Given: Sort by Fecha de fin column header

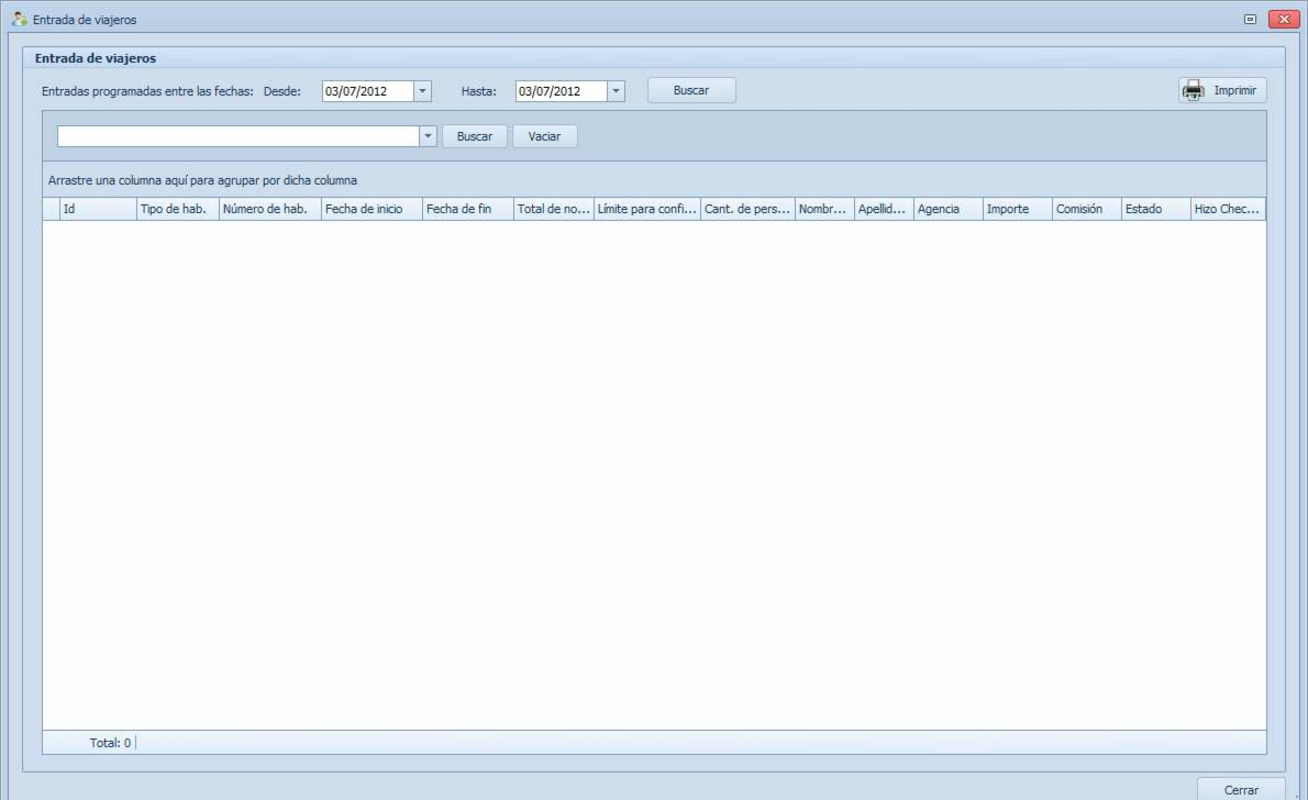Looking at the screenshot, I should click(x=468, y=209).
